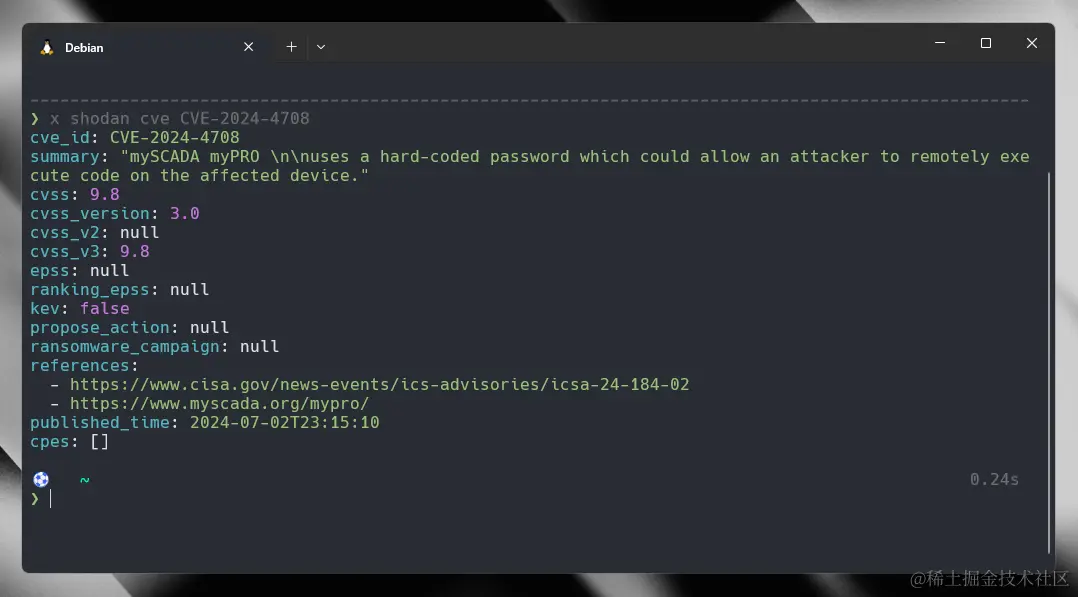Open the new-tab dropdown chevron

321,46
